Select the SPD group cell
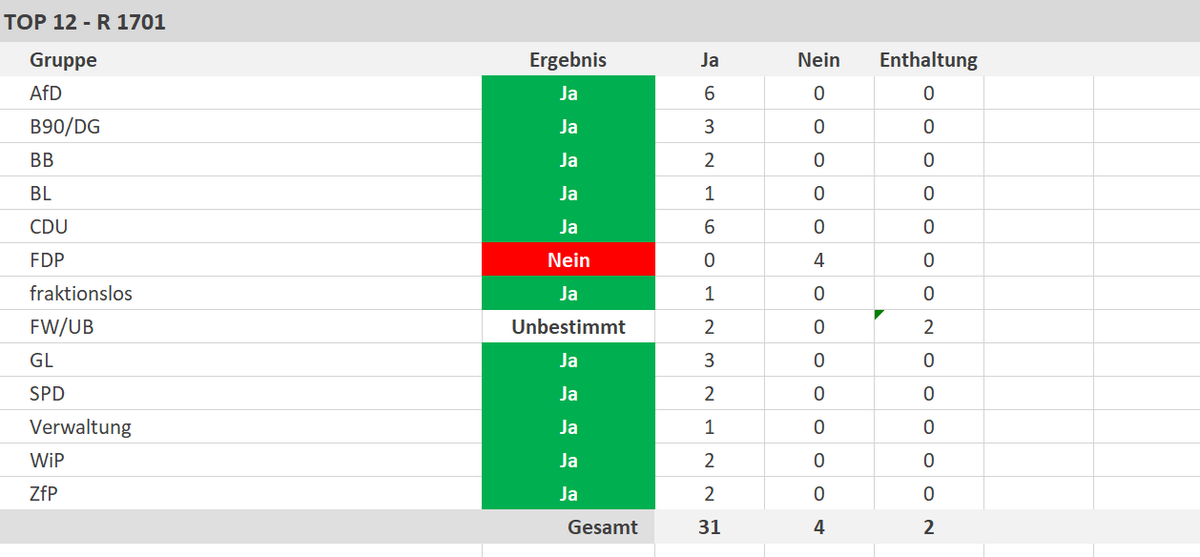 pyautogui.click(x=47, y=394)
